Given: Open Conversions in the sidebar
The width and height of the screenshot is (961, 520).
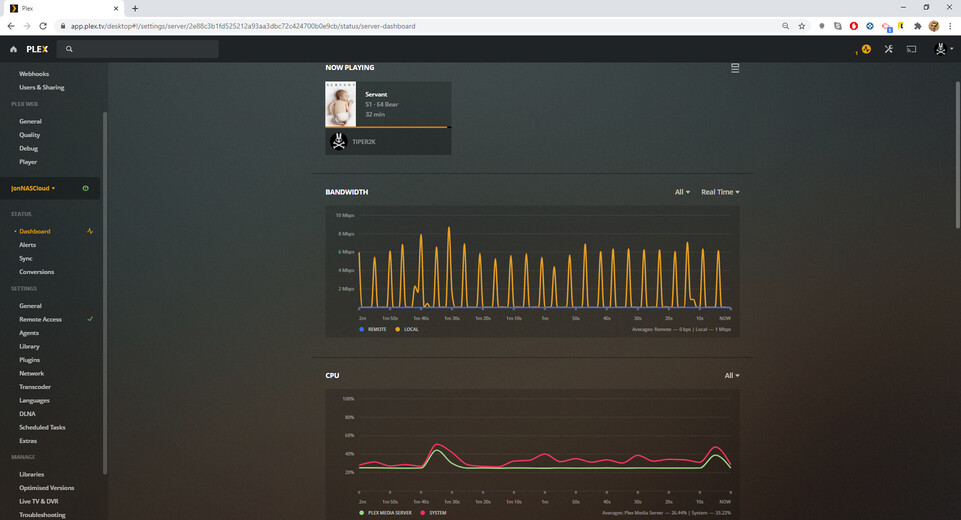Looking at the screenshot, I should (37, 272).
